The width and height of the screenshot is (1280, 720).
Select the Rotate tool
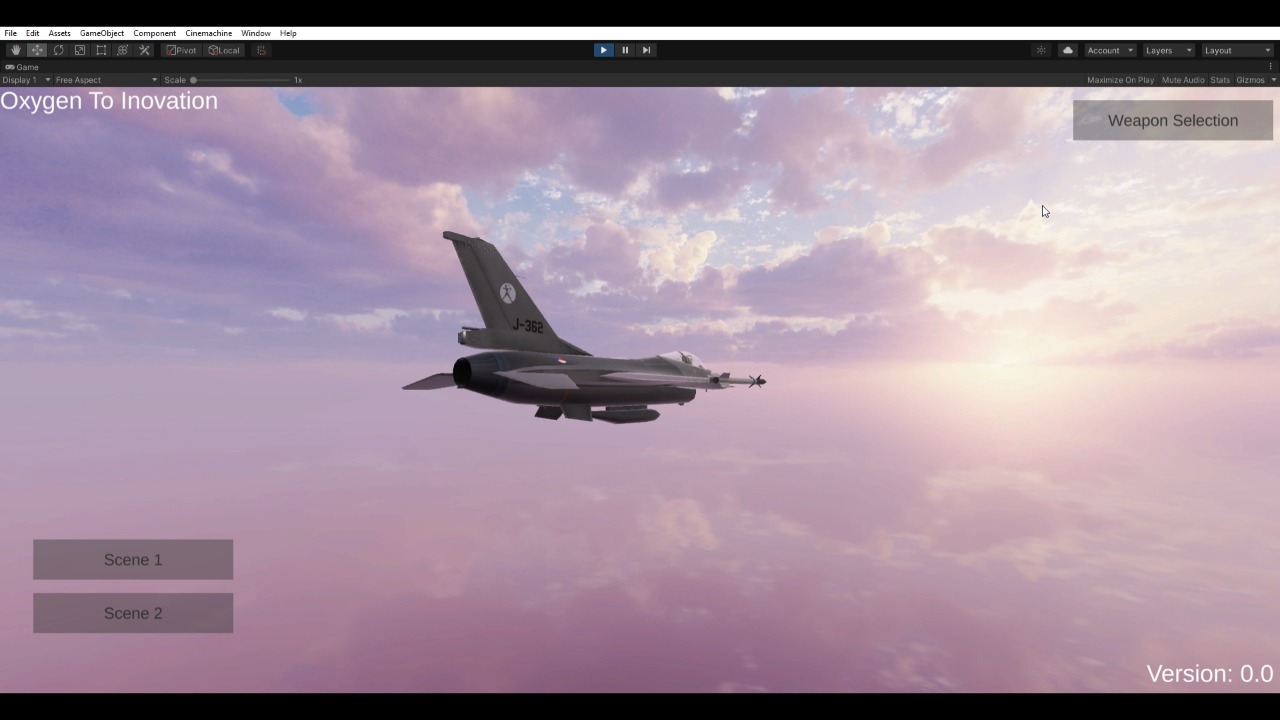58,50
